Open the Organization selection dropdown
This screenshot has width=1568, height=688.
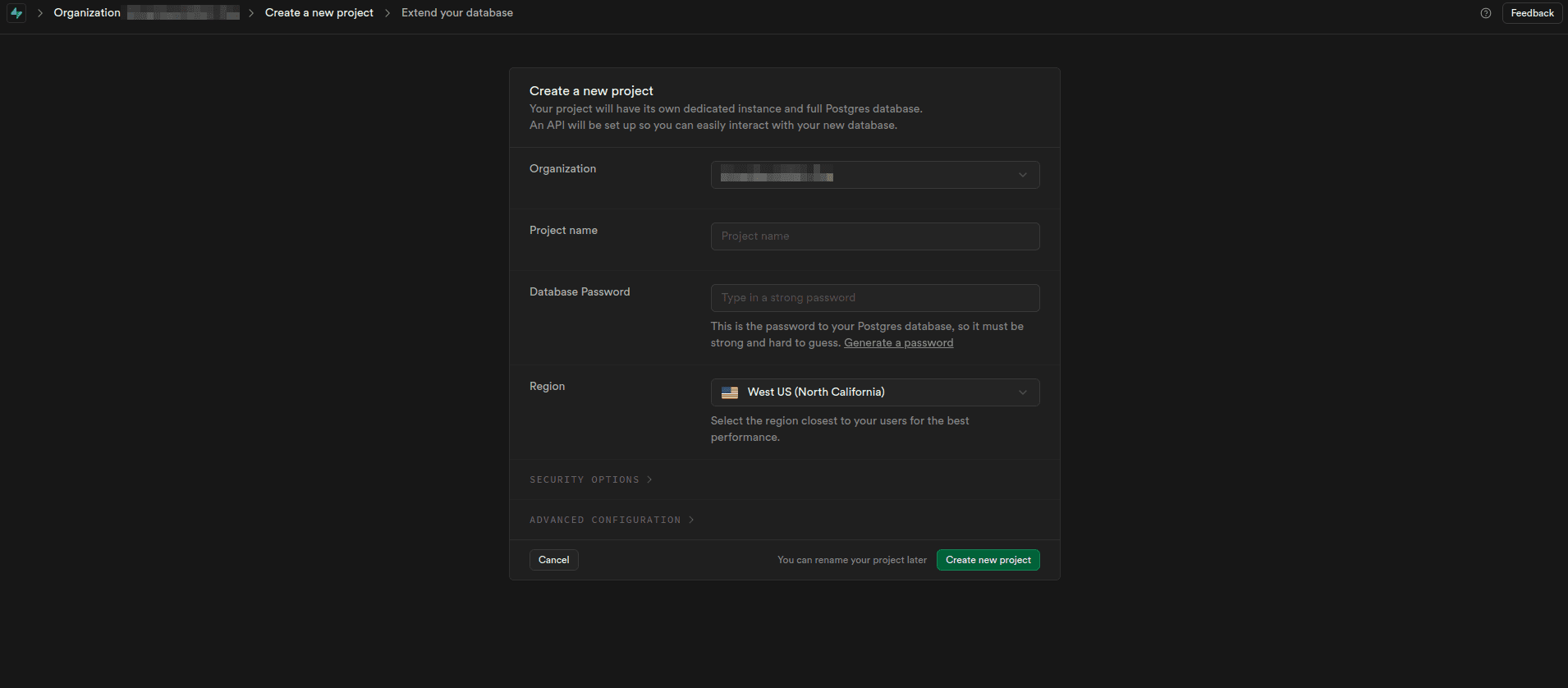coord(874,175)
